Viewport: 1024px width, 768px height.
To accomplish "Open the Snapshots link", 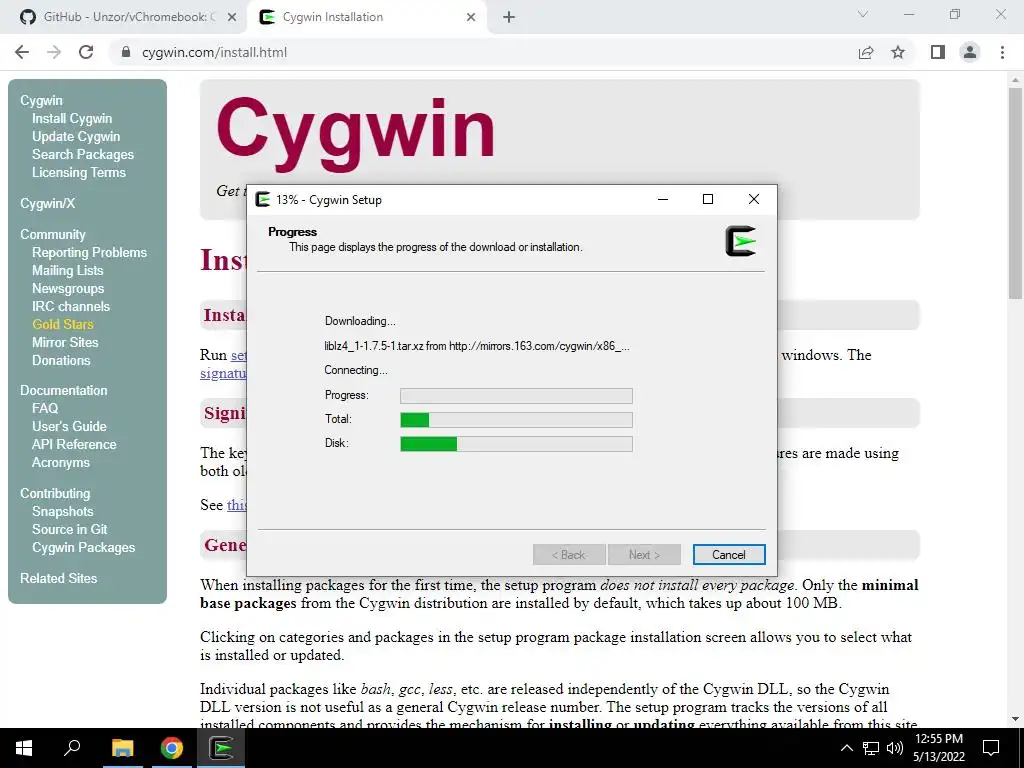I will tap(63, 511).
